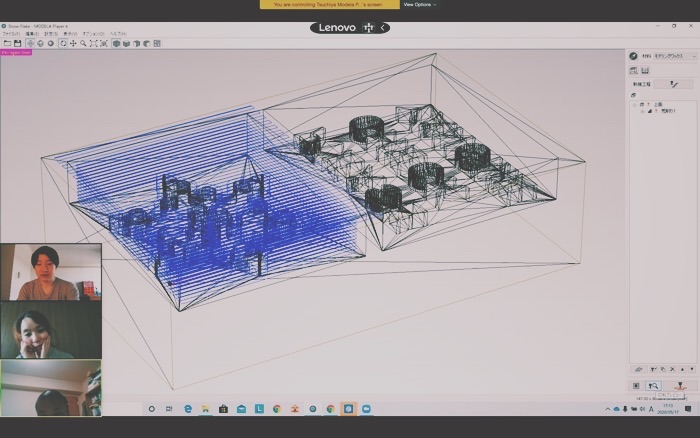Image resolution: width=700 pixels, height=438 pixels.
Task: Open the 編集 menu
Action: tap(32, 33)
